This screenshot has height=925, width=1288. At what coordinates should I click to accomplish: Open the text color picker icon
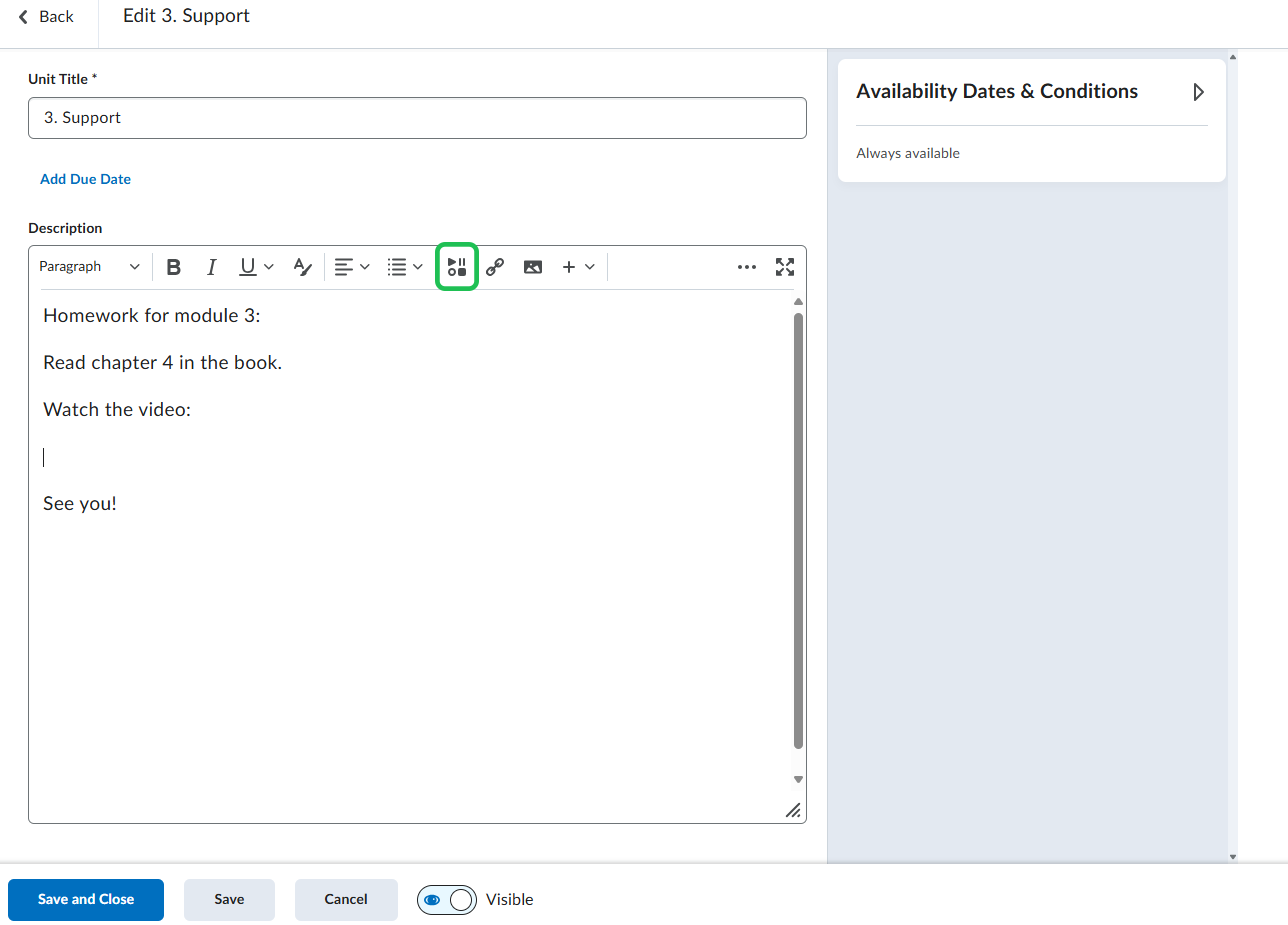point(302,267)
